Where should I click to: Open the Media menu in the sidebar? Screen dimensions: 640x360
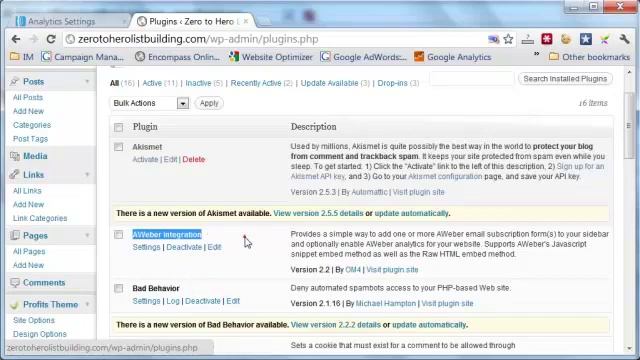35,156
